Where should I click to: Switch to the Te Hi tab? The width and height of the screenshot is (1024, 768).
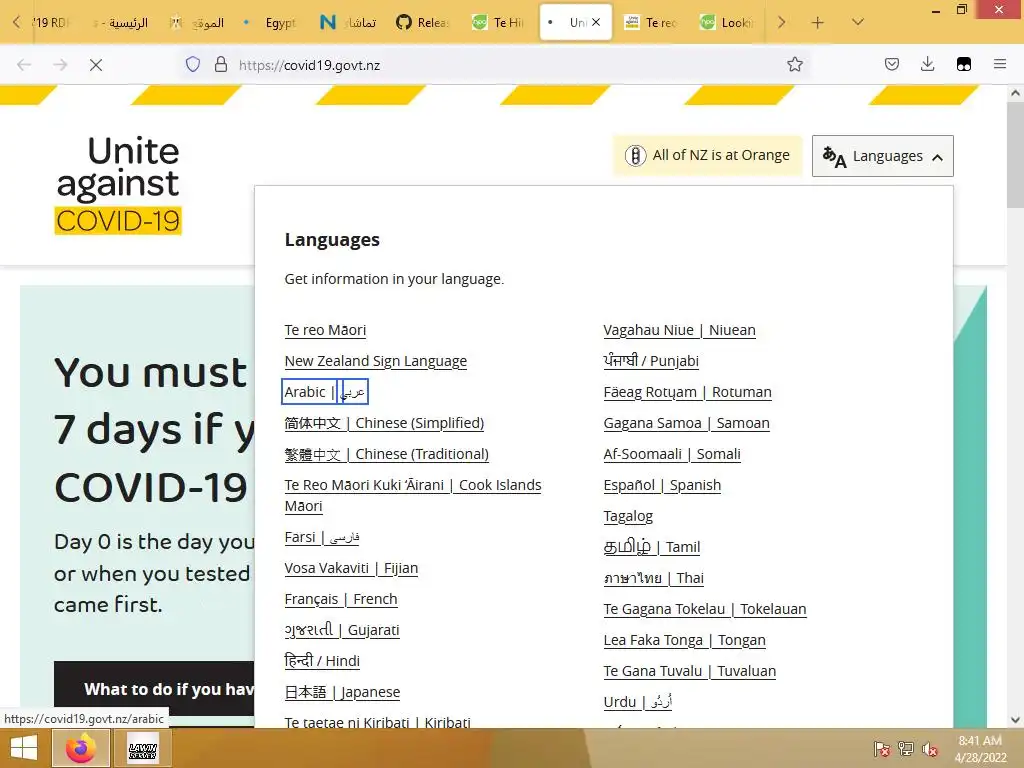click(498, 23)
